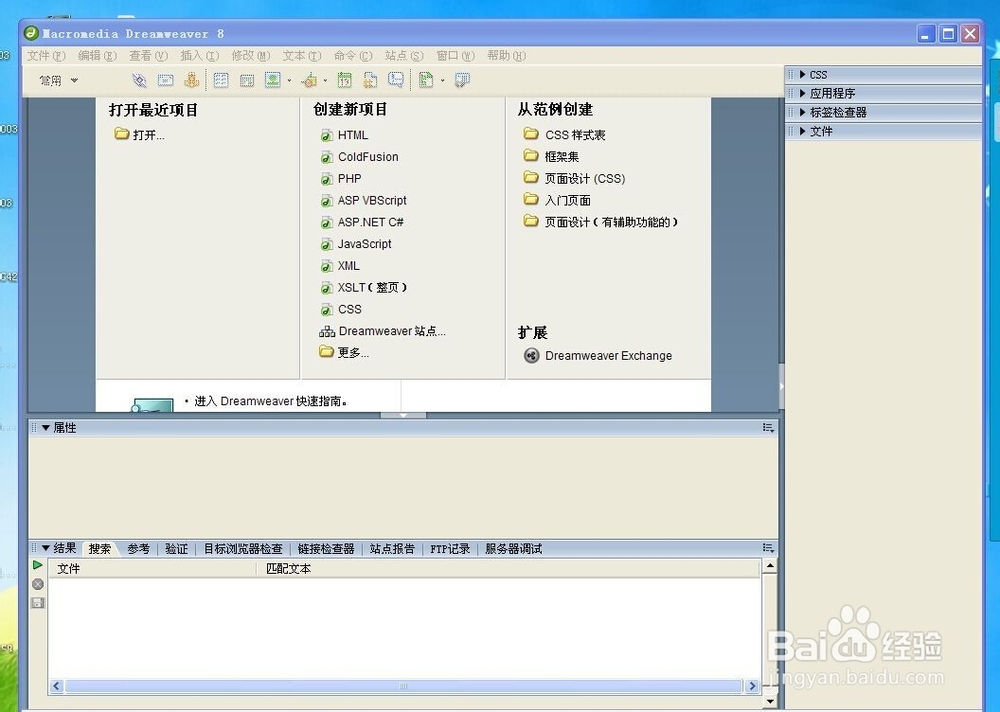Viewport: 1000px width, 712px height.
Task: Click the document icon next to ASP VBScript
Action: (x=327, y=201)
